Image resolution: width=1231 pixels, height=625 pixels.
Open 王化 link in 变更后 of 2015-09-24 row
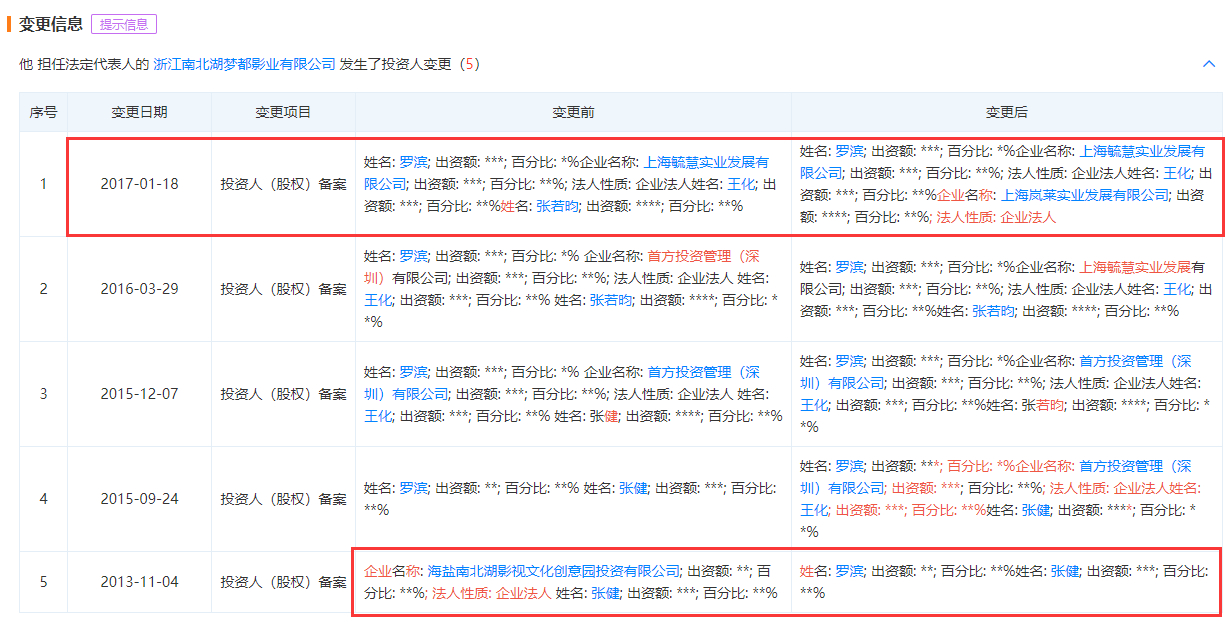click(814, 510)
